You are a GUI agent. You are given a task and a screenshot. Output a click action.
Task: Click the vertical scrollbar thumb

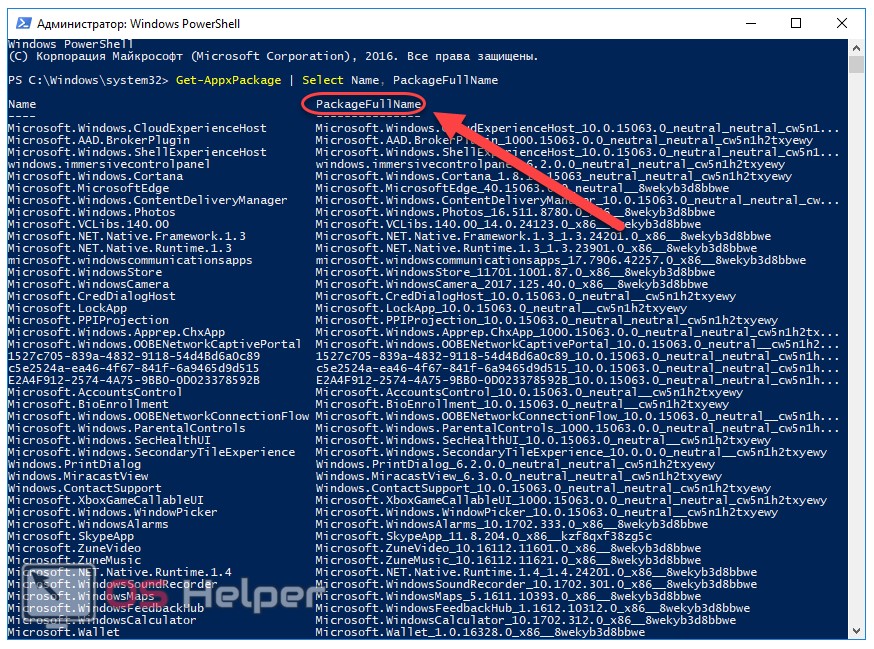coord(856,65)
